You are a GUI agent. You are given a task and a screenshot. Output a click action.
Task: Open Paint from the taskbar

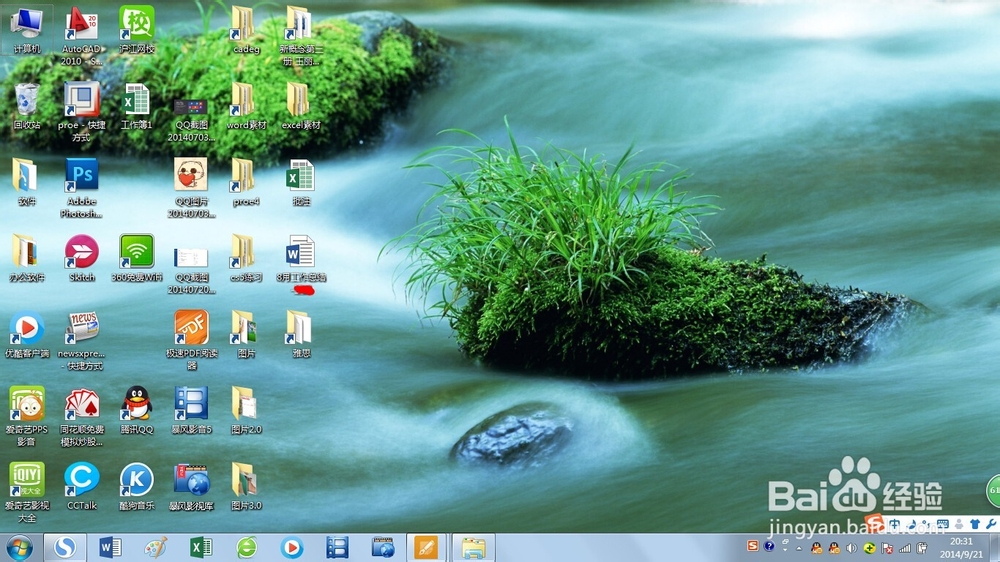[x=156, y=547]
